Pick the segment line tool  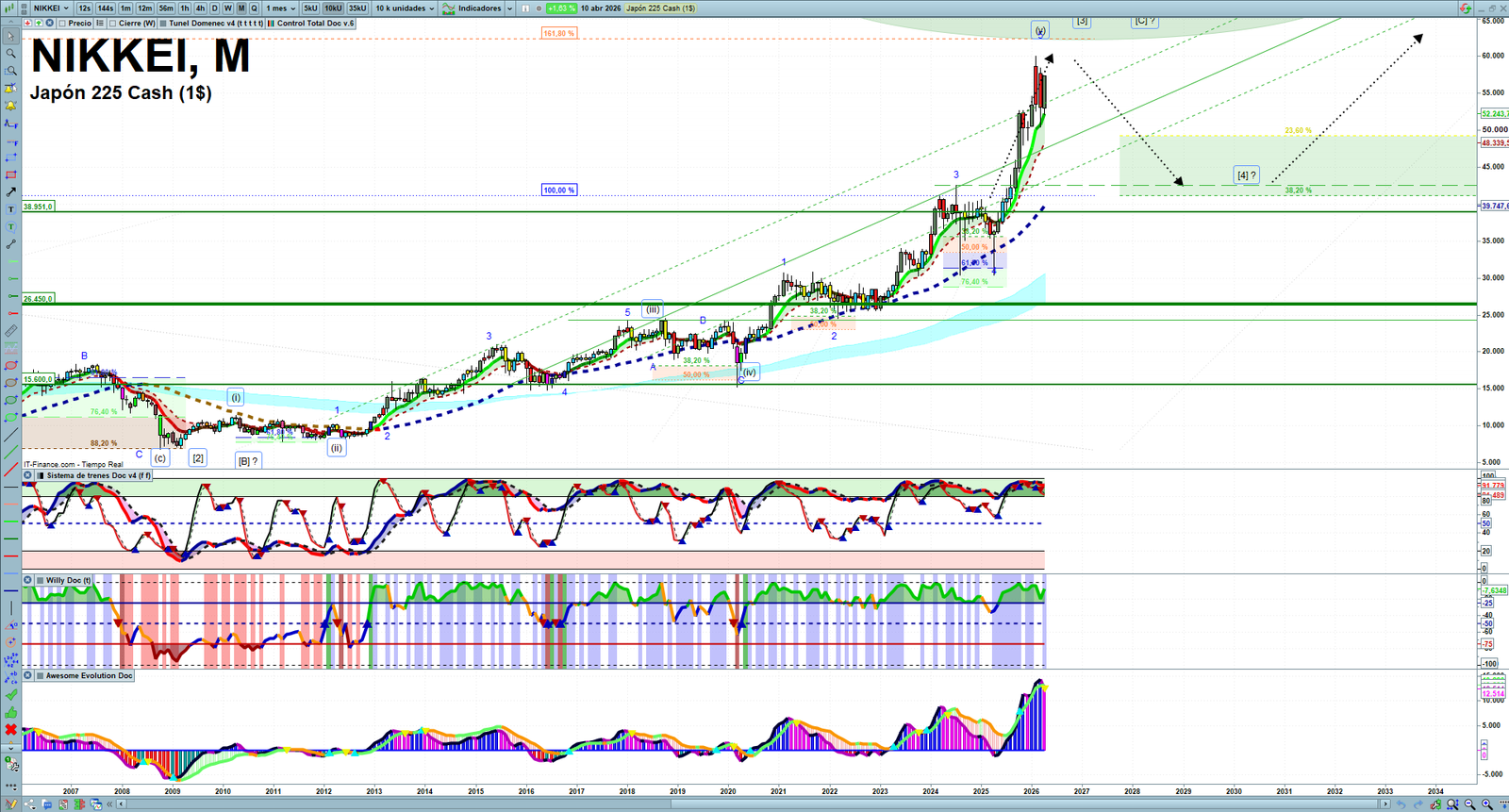point(10,244)
